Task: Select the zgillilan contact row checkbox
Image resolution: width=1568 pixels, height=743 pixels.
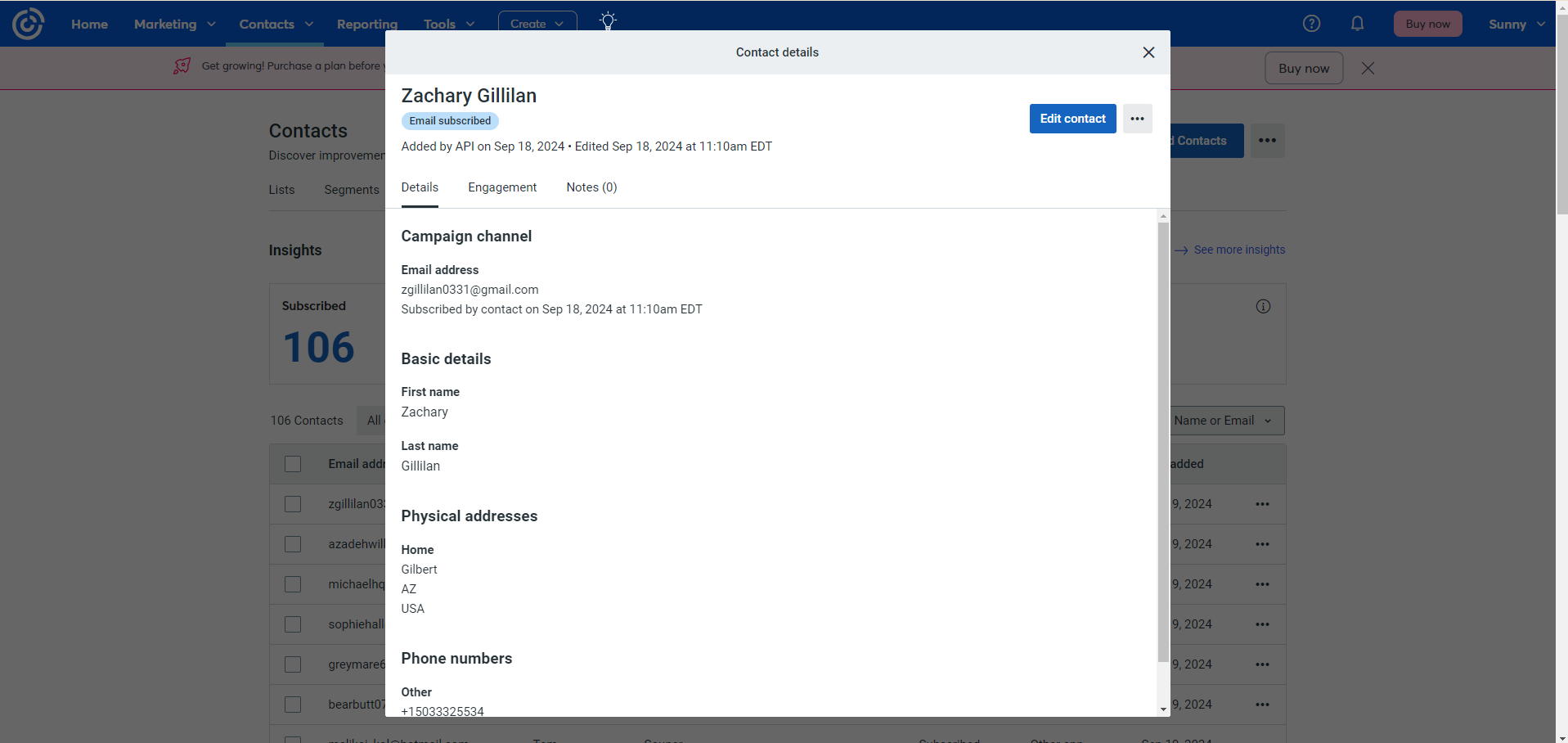Action: (293, 504)
